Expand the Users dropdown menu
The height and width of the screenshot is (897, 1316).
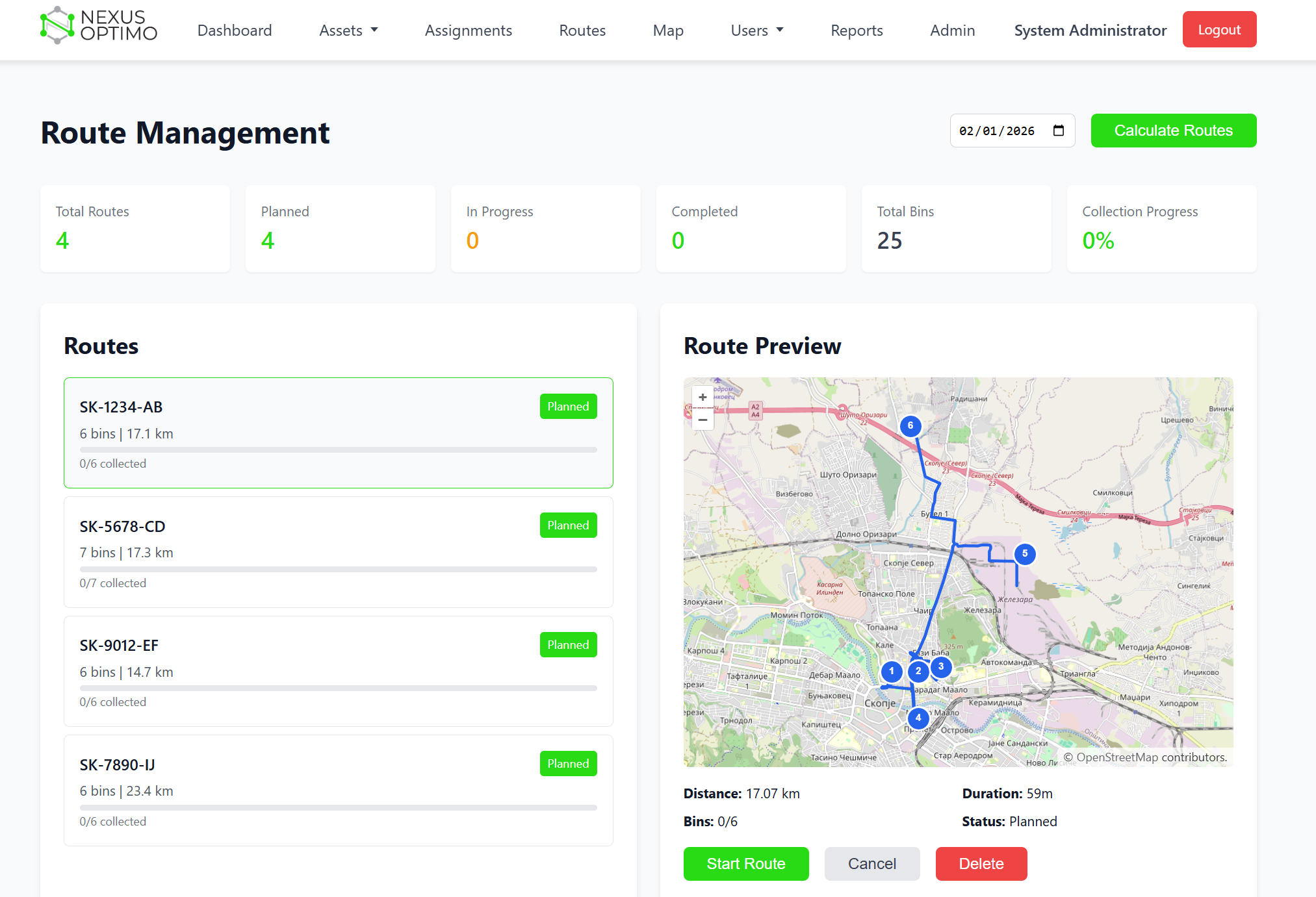click(x=757, y=31)
